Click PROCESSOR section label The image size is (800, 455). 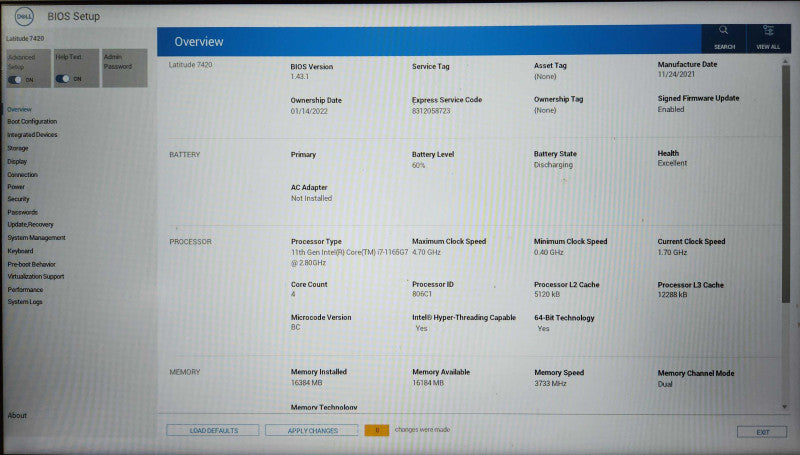(x=190, y=242)
